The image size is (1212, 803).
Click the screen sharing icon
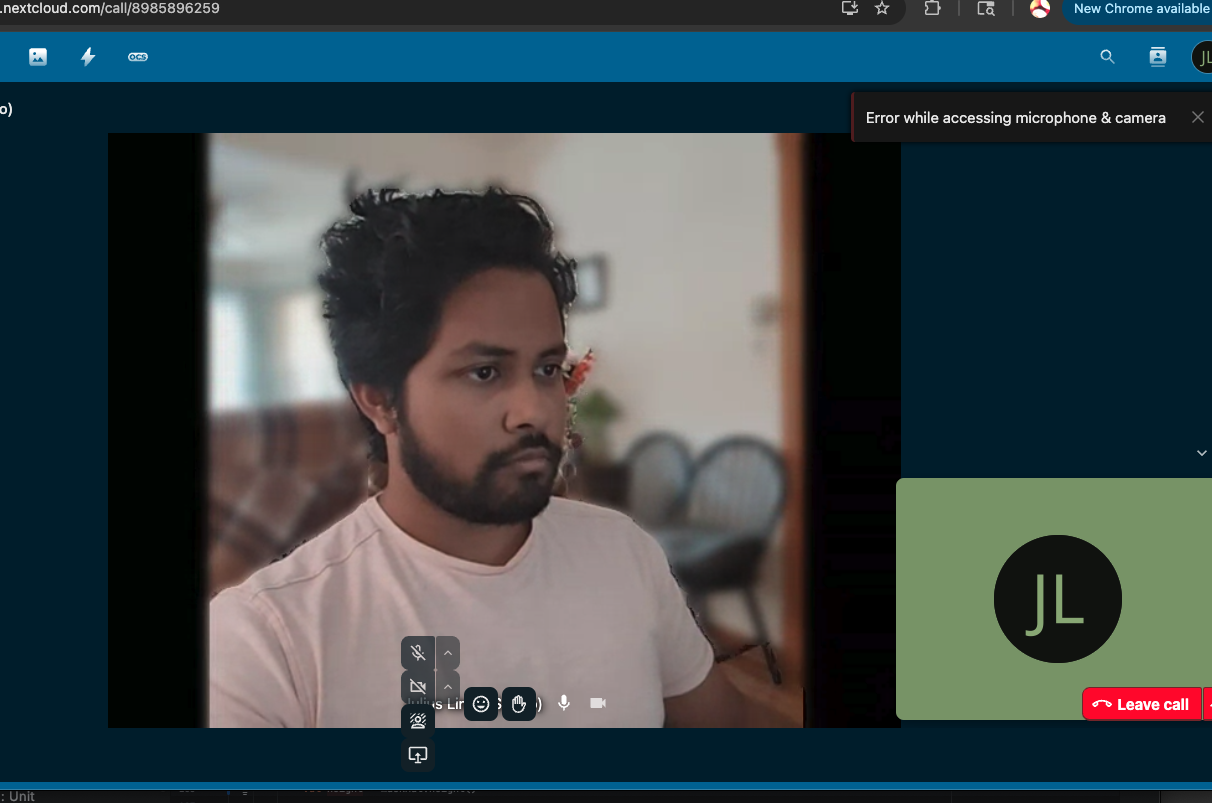[x=418, y=755]
